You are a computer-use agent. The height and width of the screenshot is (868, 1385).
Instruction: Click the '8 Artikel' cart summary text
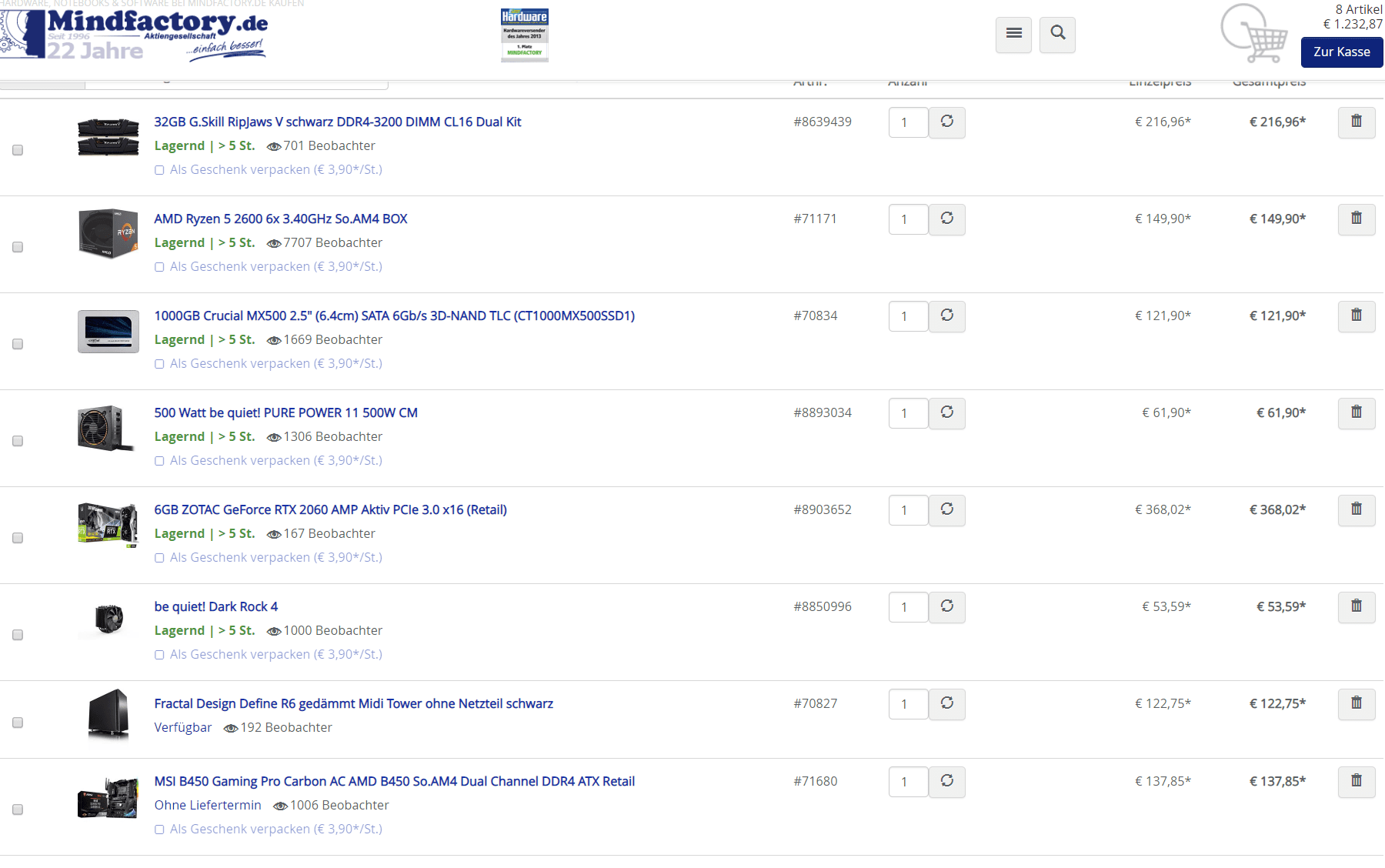[1359, 9]
